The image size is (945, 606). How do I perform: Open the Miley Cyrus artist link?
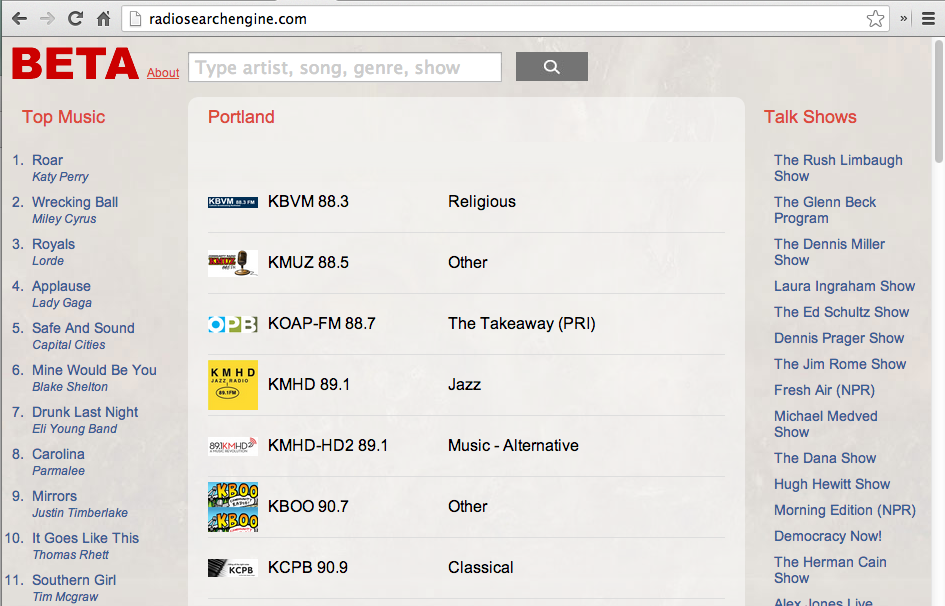pos(64,219)
